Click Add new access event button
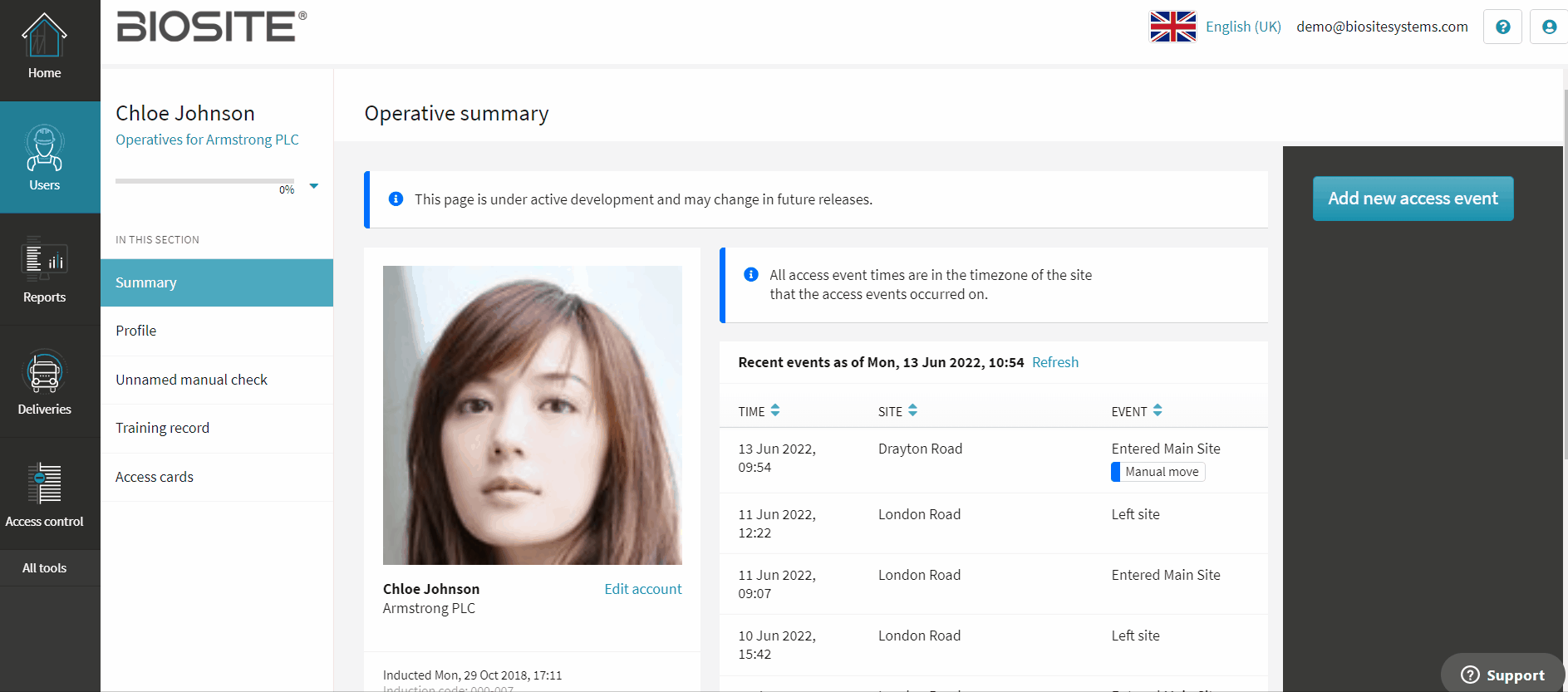Image resolution: width=1568 pixels, height=692 pixels. pyautogui.click(x=1413, y=199)
